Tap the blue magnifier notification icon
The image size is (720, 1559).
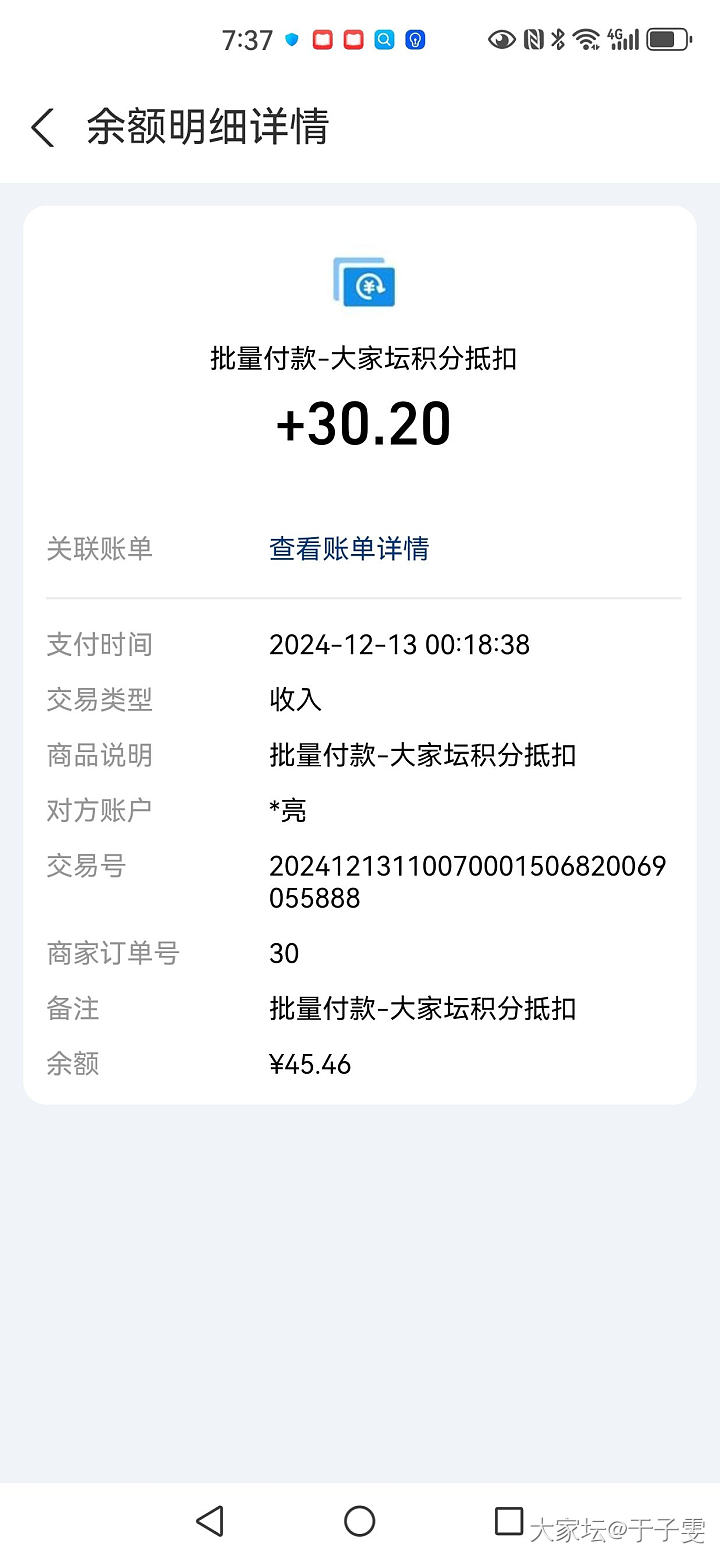click(x=384, y=40)
